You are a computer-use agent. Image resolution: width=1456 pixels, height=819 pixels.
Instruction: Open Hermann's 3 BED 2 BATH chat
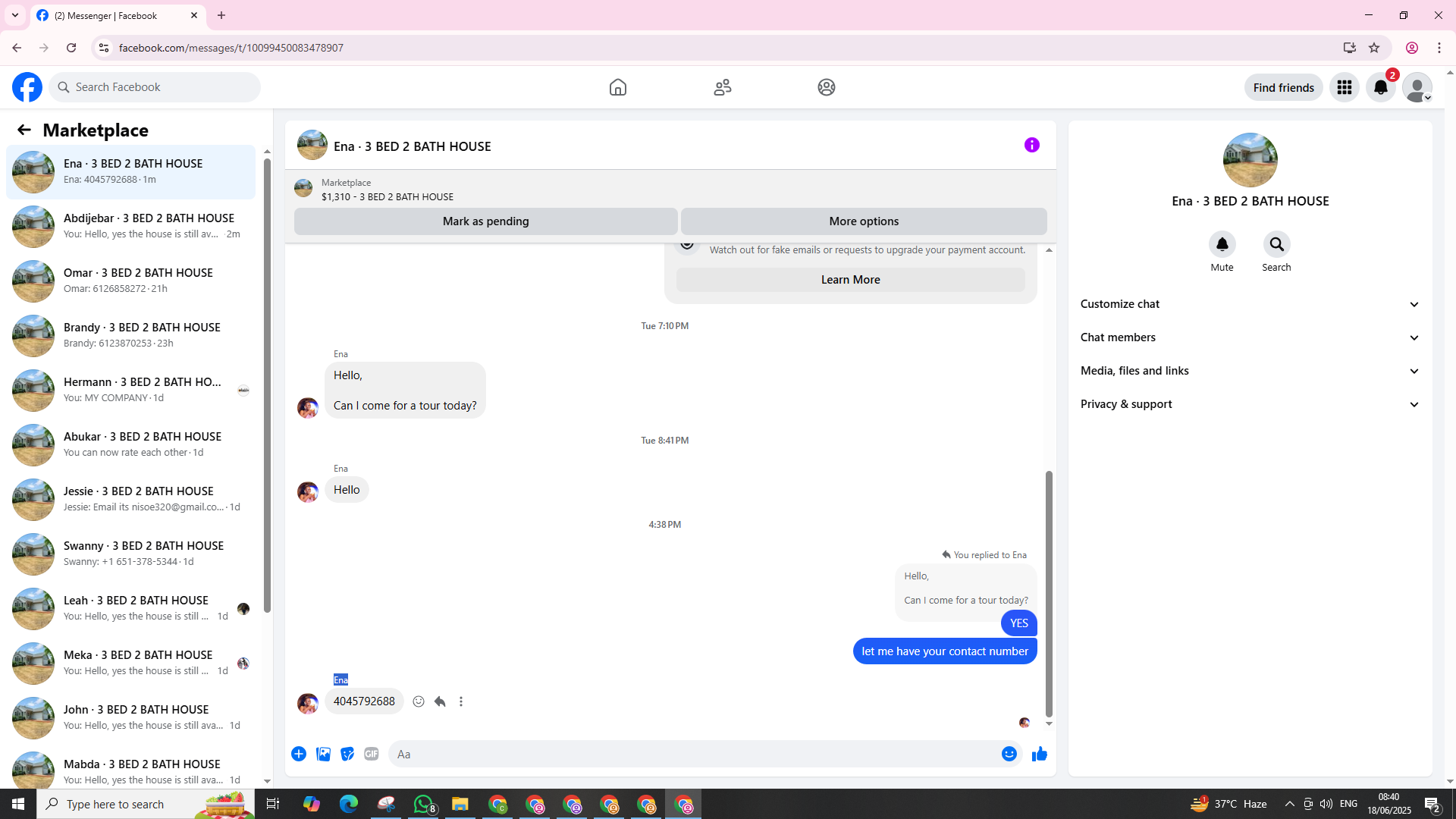130,391
